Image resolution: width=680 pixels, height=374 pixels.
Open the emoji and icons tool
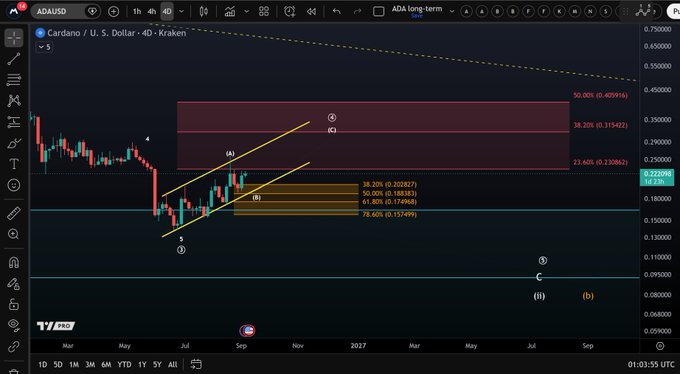14,185
